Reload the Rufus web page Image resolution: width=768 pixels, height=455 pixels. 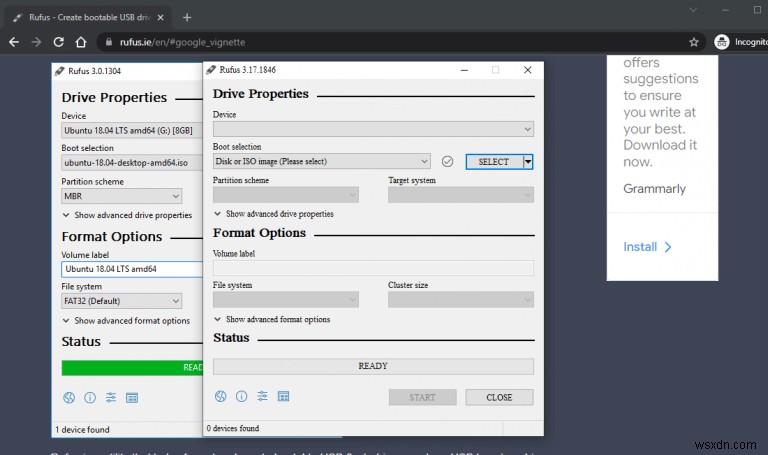click(59, 42)
